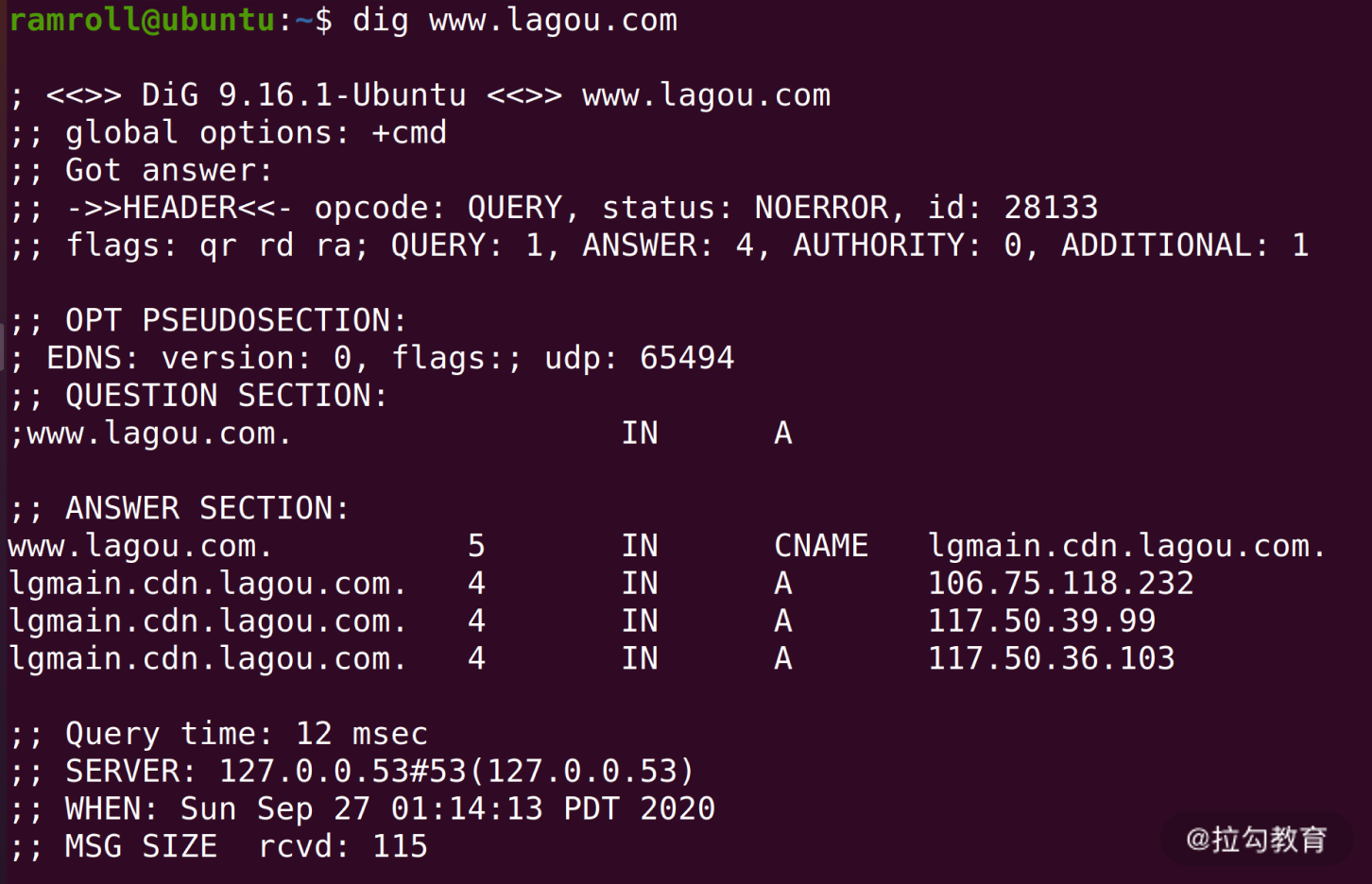Click the IP address 106.75.118.232
Viewport: 1372px width, 884px height.
coord(1060,584)
